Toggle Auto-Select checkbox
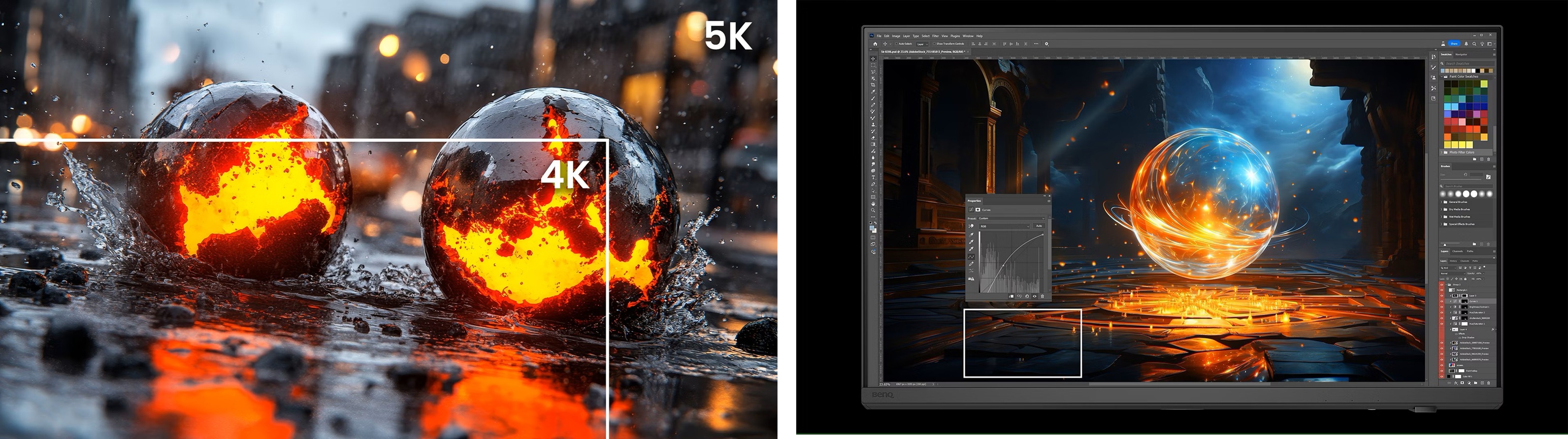1568x439 pixels. tap(897, 44)
